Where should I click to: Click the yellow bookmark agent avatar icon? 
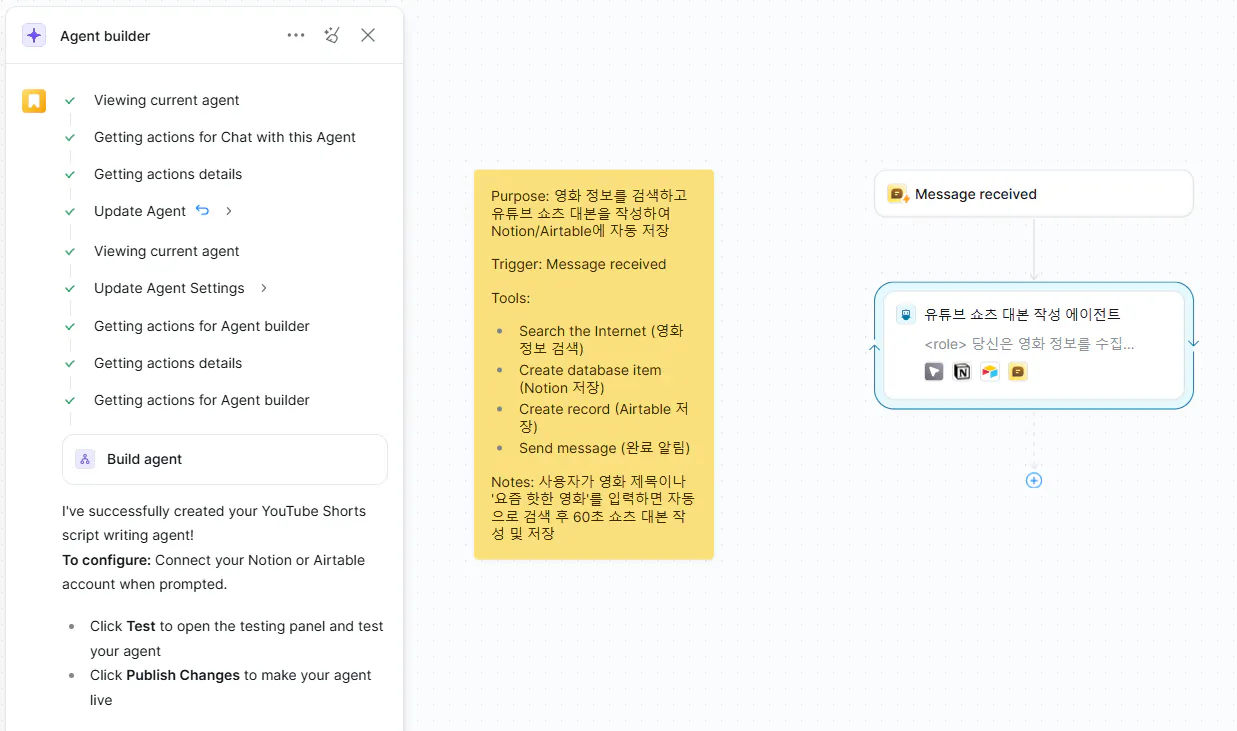point(34,100)
